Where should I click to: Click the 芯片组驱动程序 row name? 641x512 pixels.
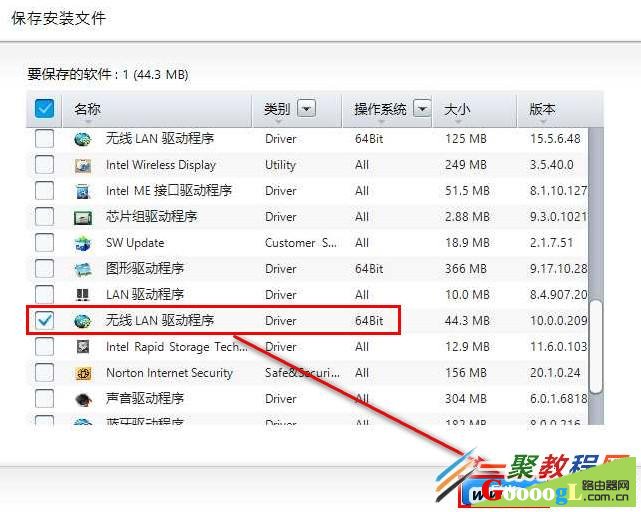151,217
